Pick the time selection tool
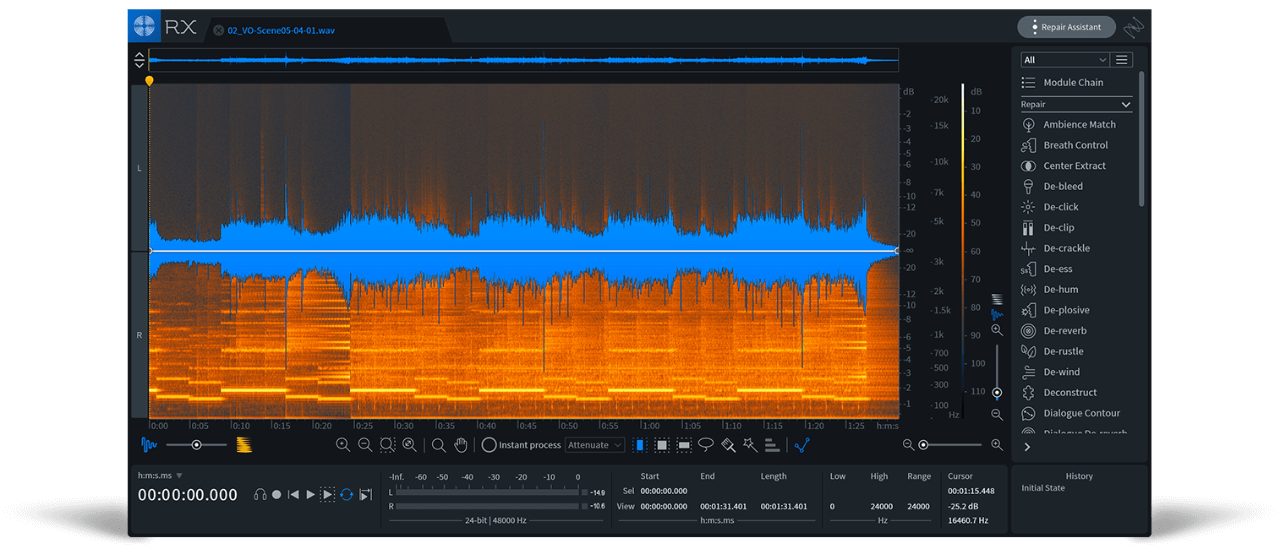 coord(639,445)
